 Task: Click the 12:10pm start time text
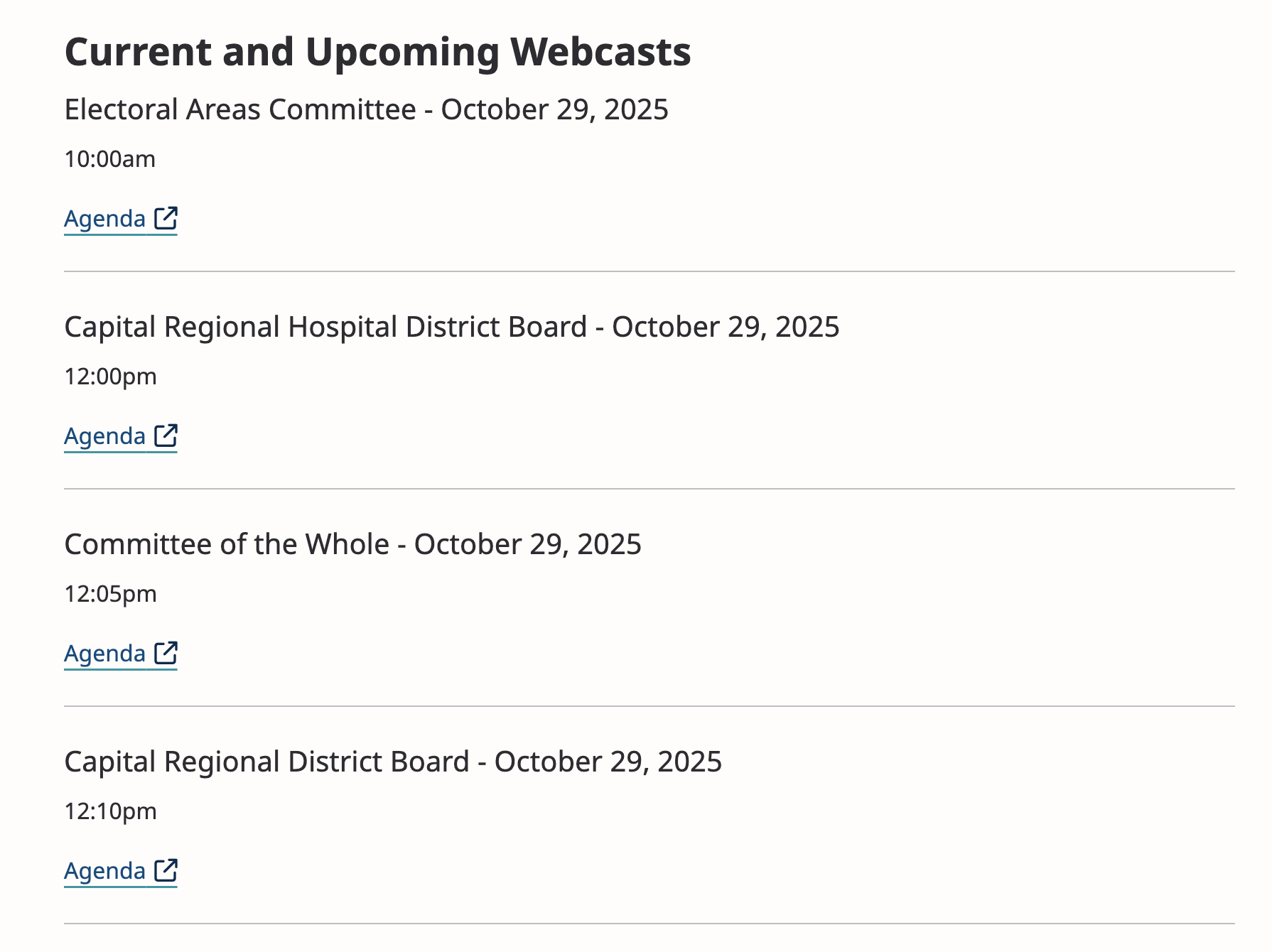pos(110,811)
